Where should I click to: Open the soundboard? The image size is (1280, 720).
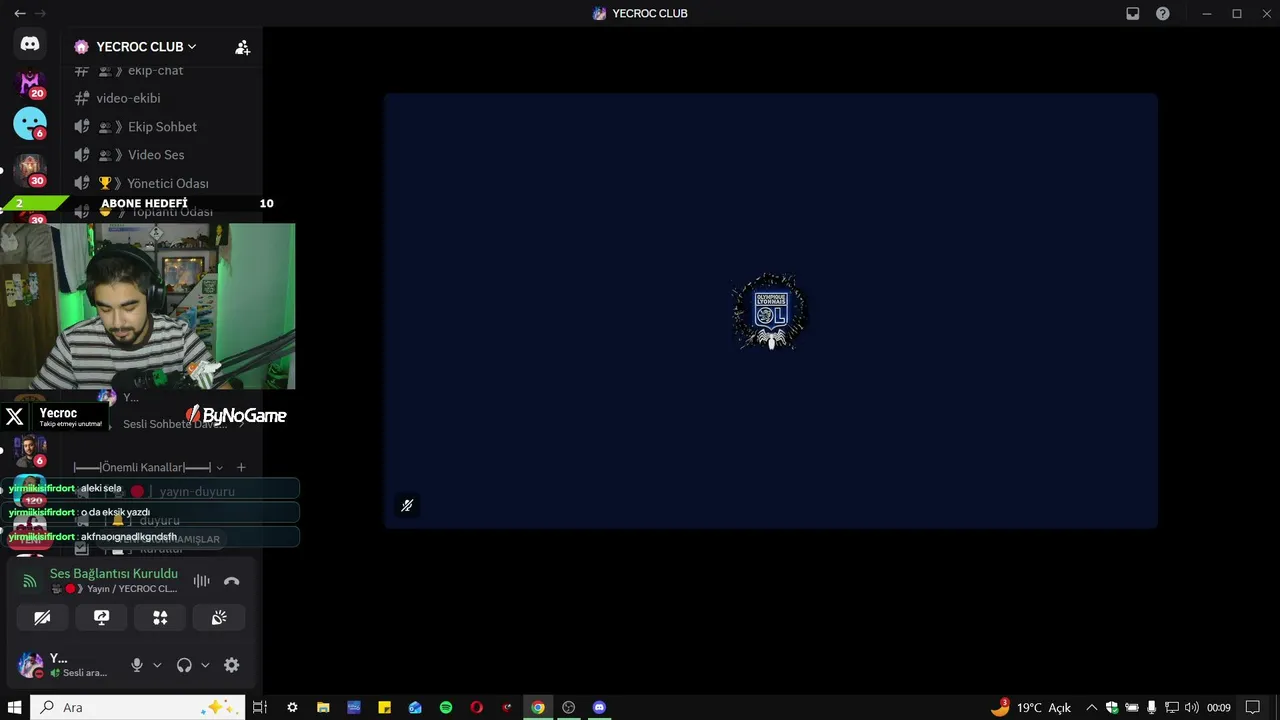point(219,618)
